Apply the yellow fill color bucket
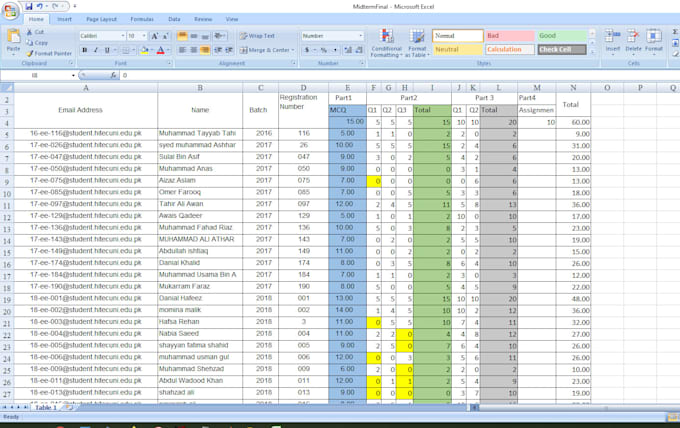 144,50
